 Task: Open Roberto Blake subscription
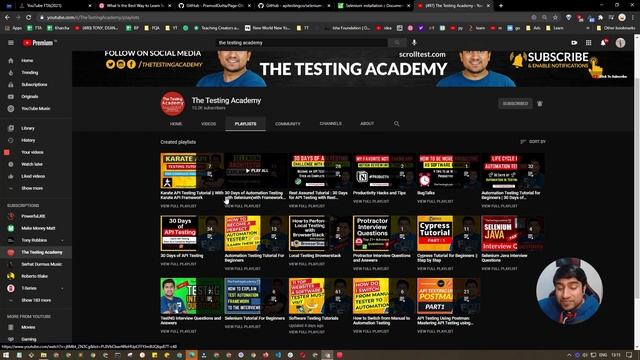click(x=36, y=276)
